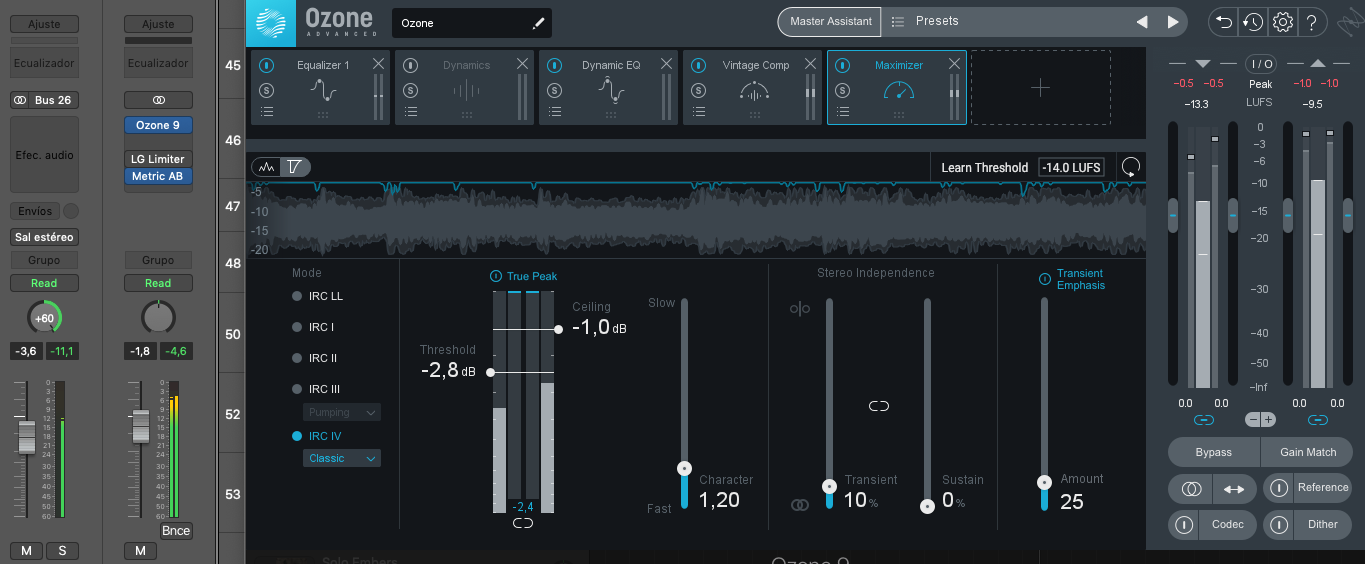Add a new module with the plus slot
Viewport: 1365px width, 564px height.
[x=1040, y=88]
